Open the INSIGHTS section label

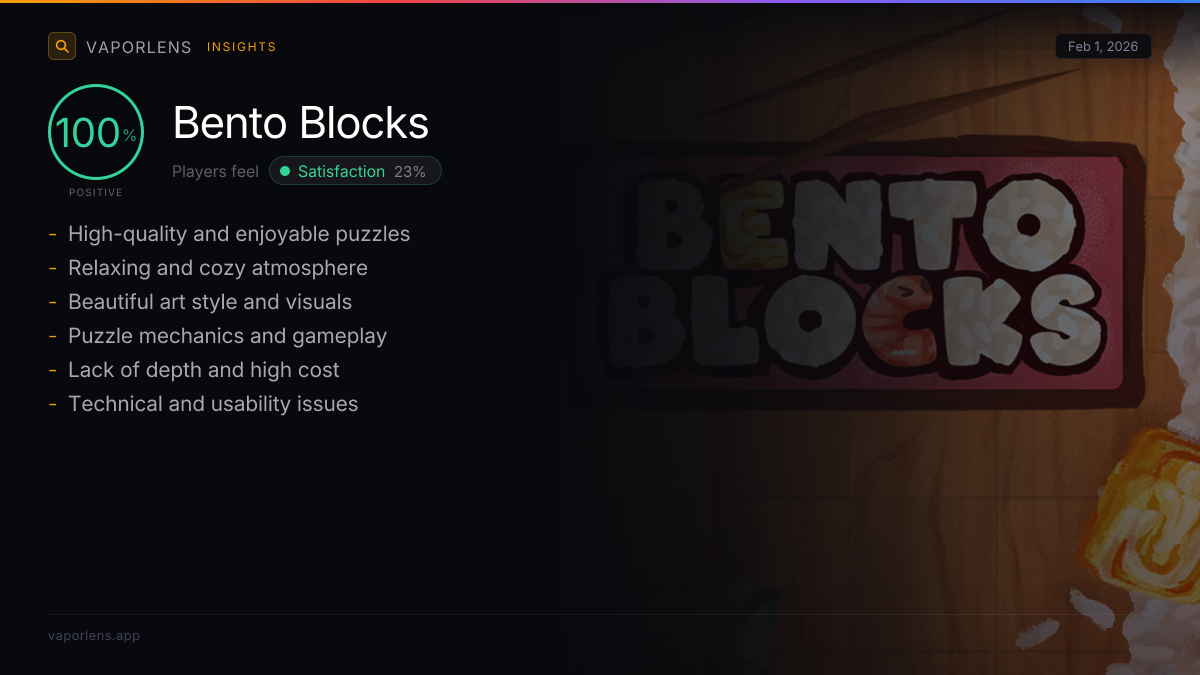tap(241, 47)
